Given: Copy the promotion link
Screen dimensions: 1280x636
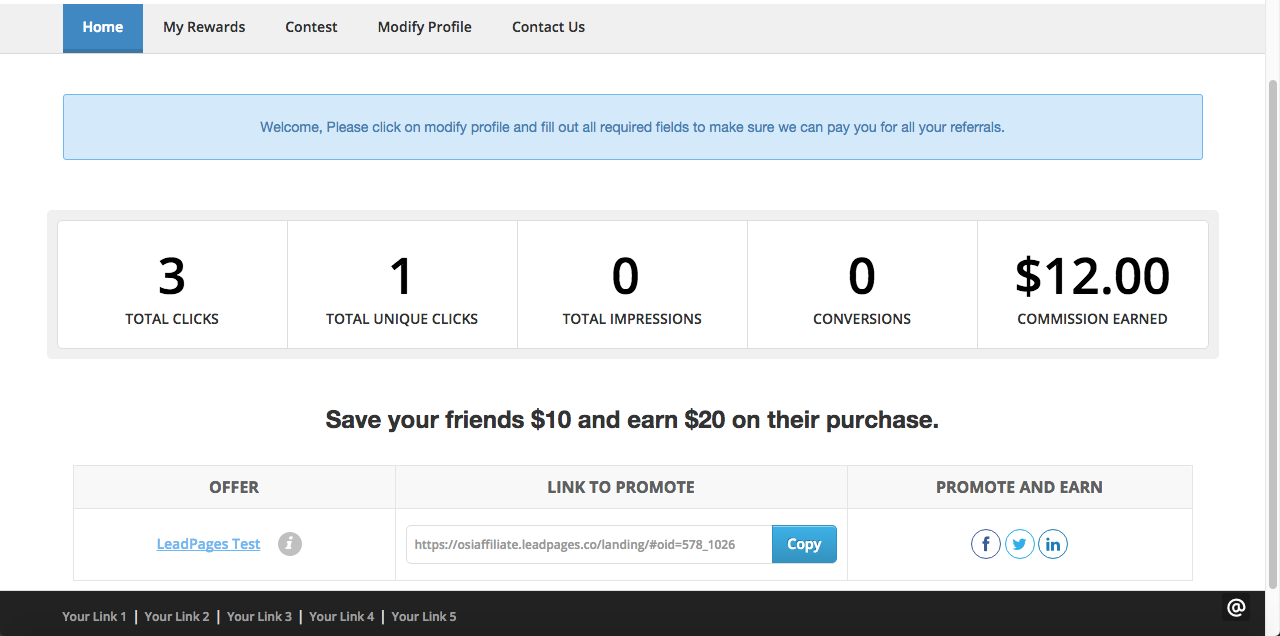Looking at the screenshot, I should [804, 544].
